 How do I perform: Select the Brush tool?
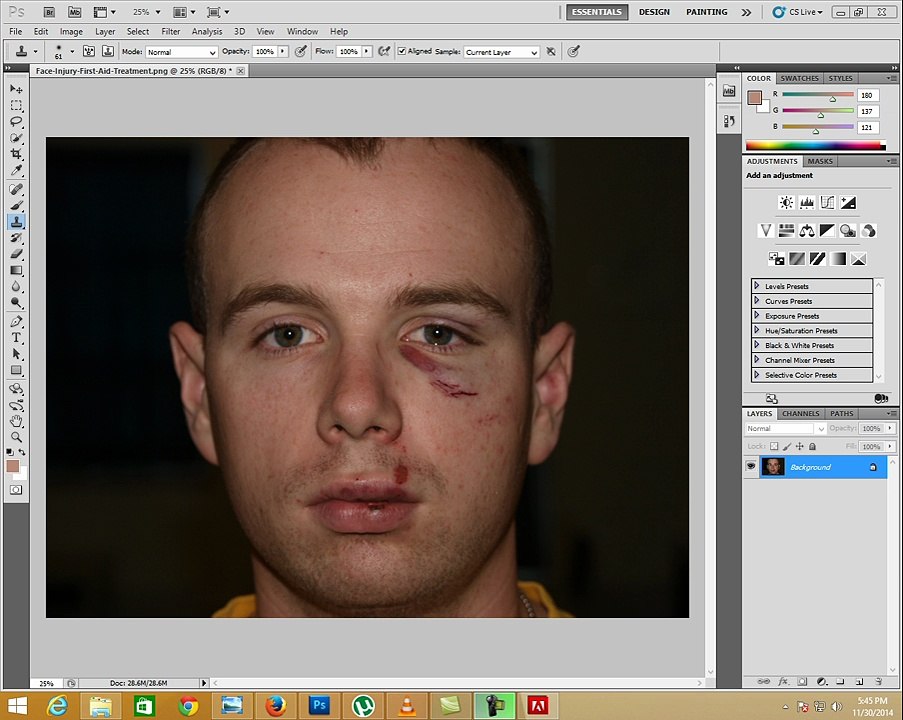pyautogui.click(x=16, y=206)
